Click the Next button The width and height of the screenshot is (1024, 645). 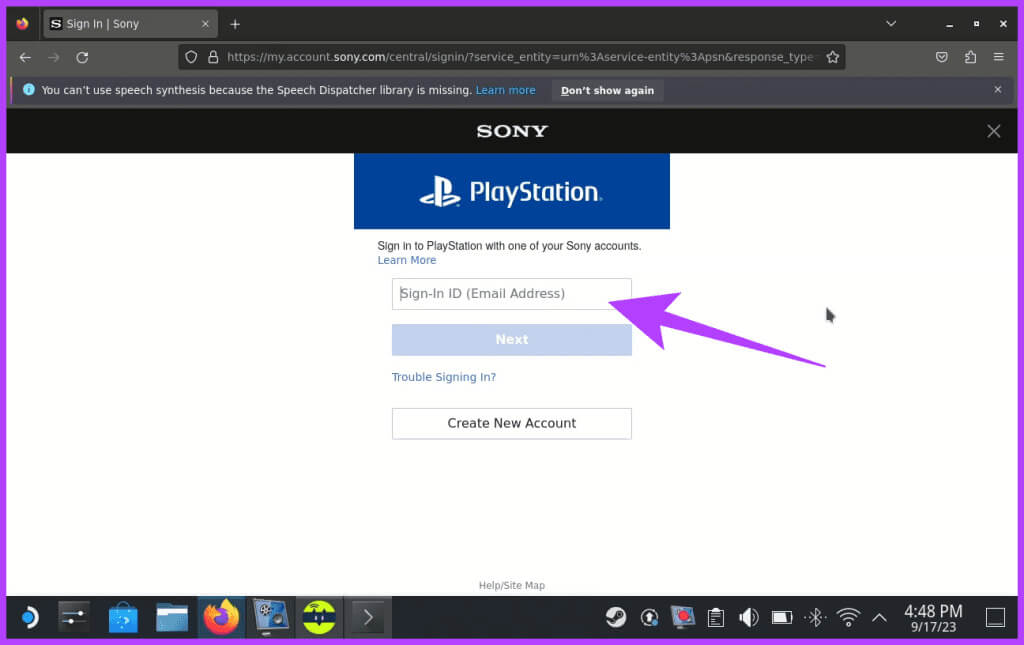(x=511, y=339)
